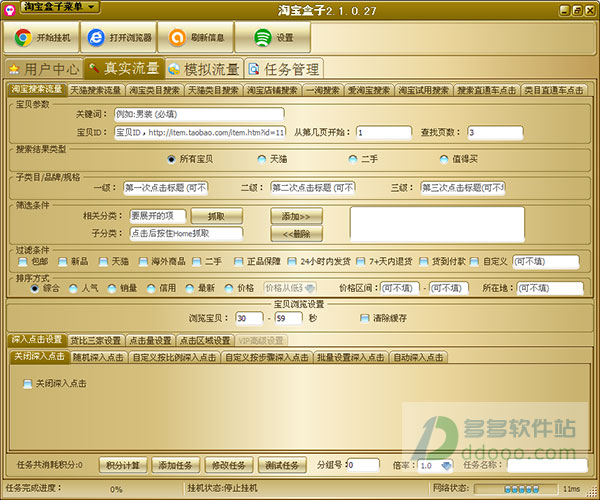Open the 批量设置深入点击 tab

(x=351, y=357)
